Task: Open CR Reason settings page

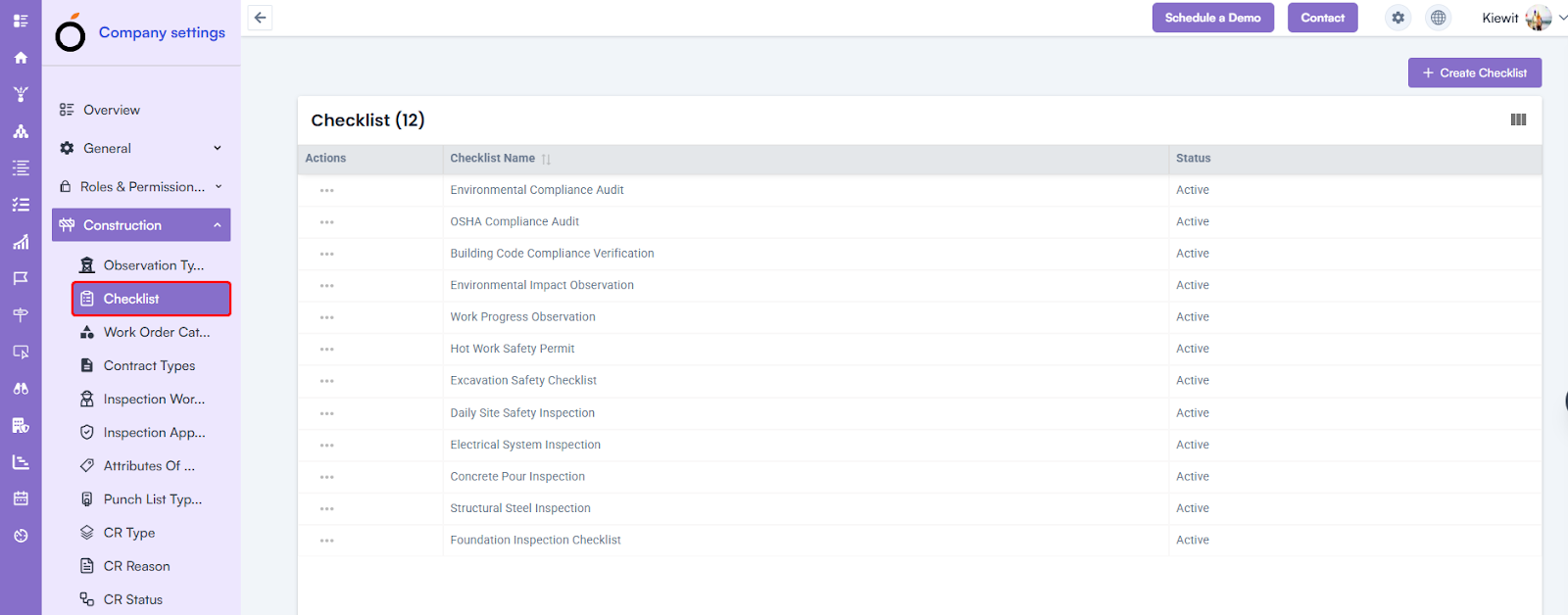Action: click(136, 566)
